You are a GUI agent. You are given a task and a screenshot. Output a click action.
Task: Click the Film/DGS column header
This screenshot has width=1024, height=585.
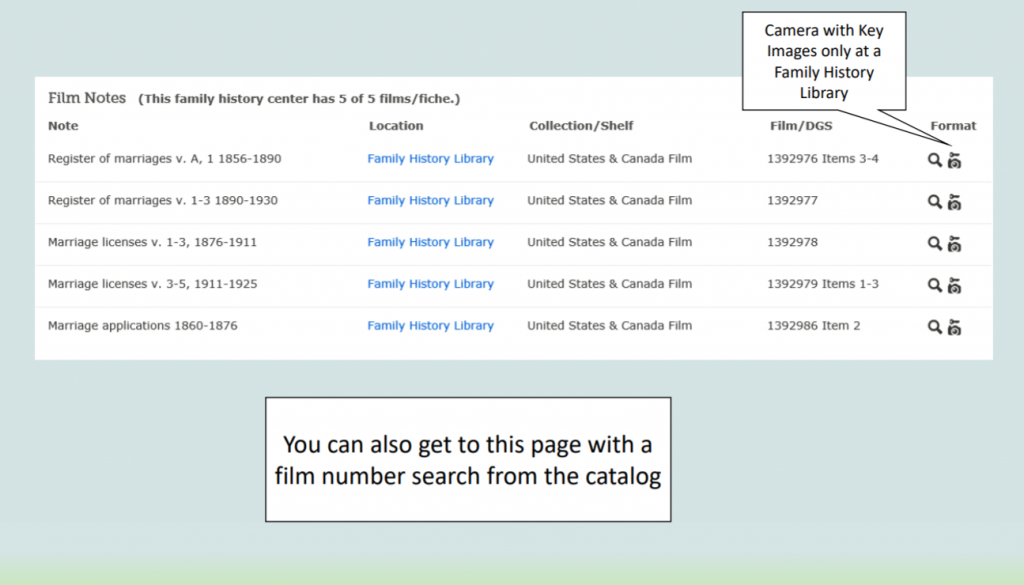pos(801,126)
